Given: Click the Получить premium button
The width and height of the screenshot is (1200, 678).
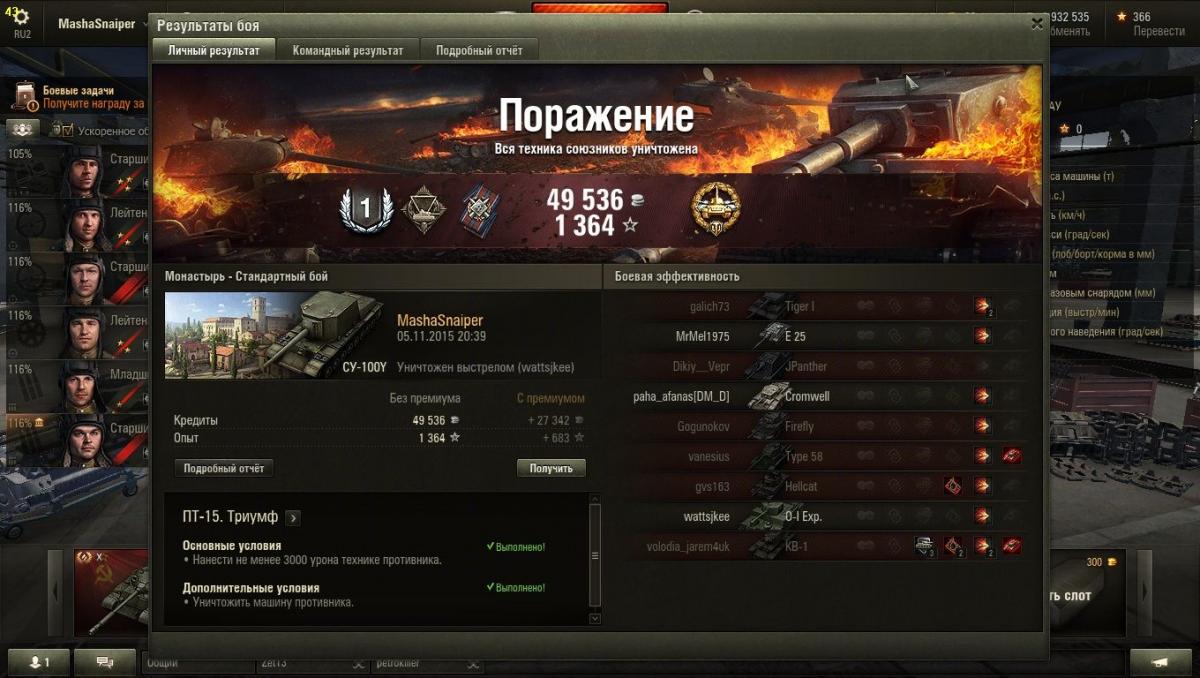Looking at the screenshot, I should point(551,468).
